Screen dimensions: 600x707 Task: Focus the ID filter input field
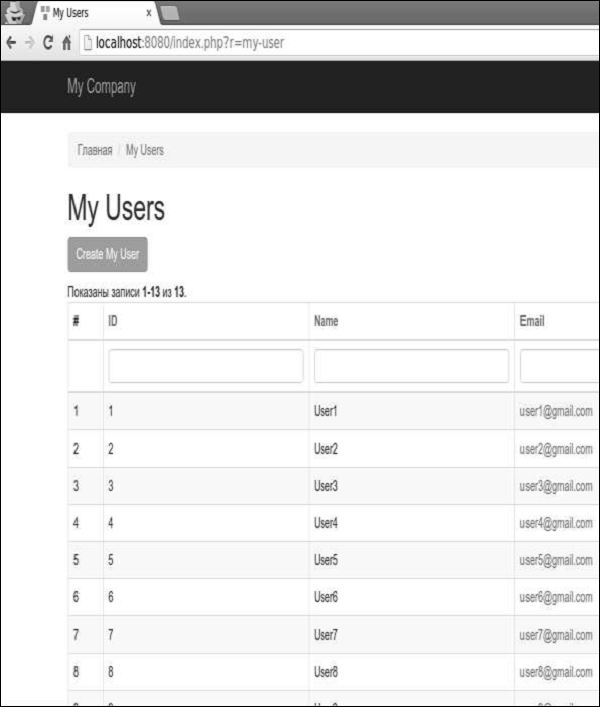(x=205, y=366)
